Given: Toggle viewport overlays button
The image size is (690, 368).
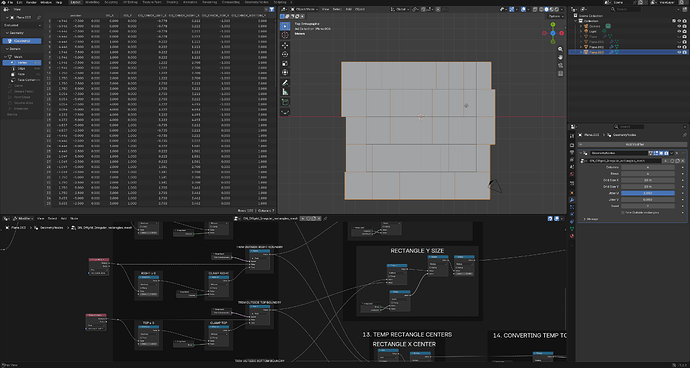Looking at the screenshot, I should 523,9.
